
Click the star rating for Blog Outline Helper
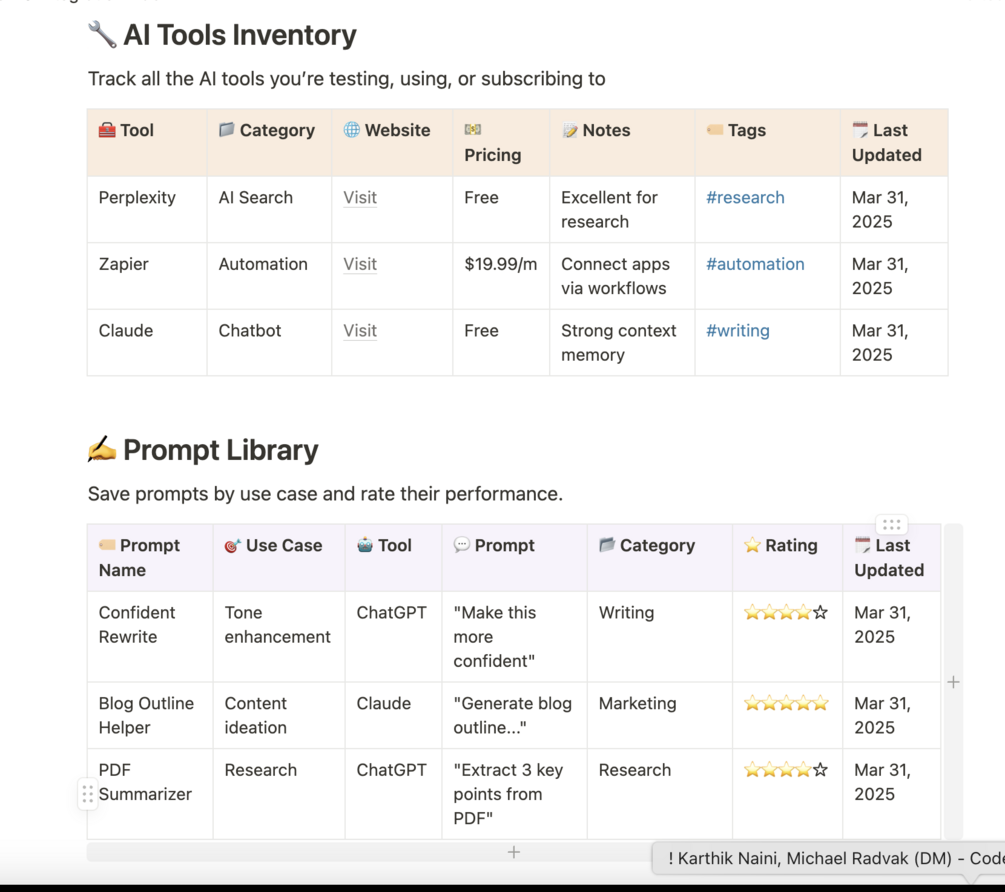pyautogui.click(x=786, y=703)
